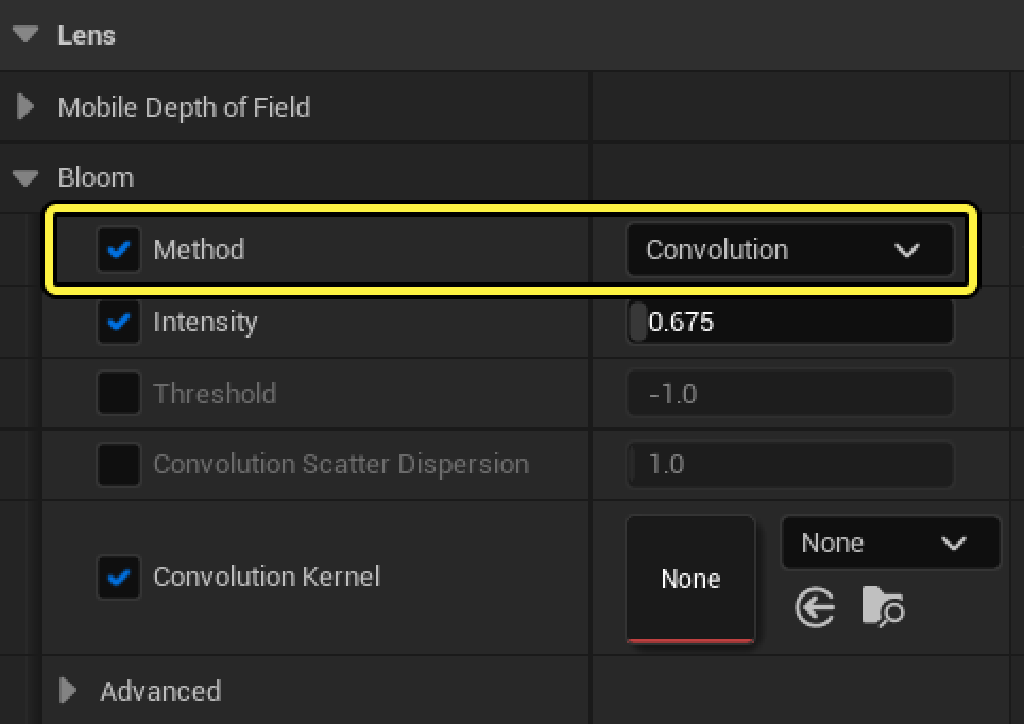Collapse the Bloom section
The width and height of the screenshot is (1024, 724).
(26, 178)
